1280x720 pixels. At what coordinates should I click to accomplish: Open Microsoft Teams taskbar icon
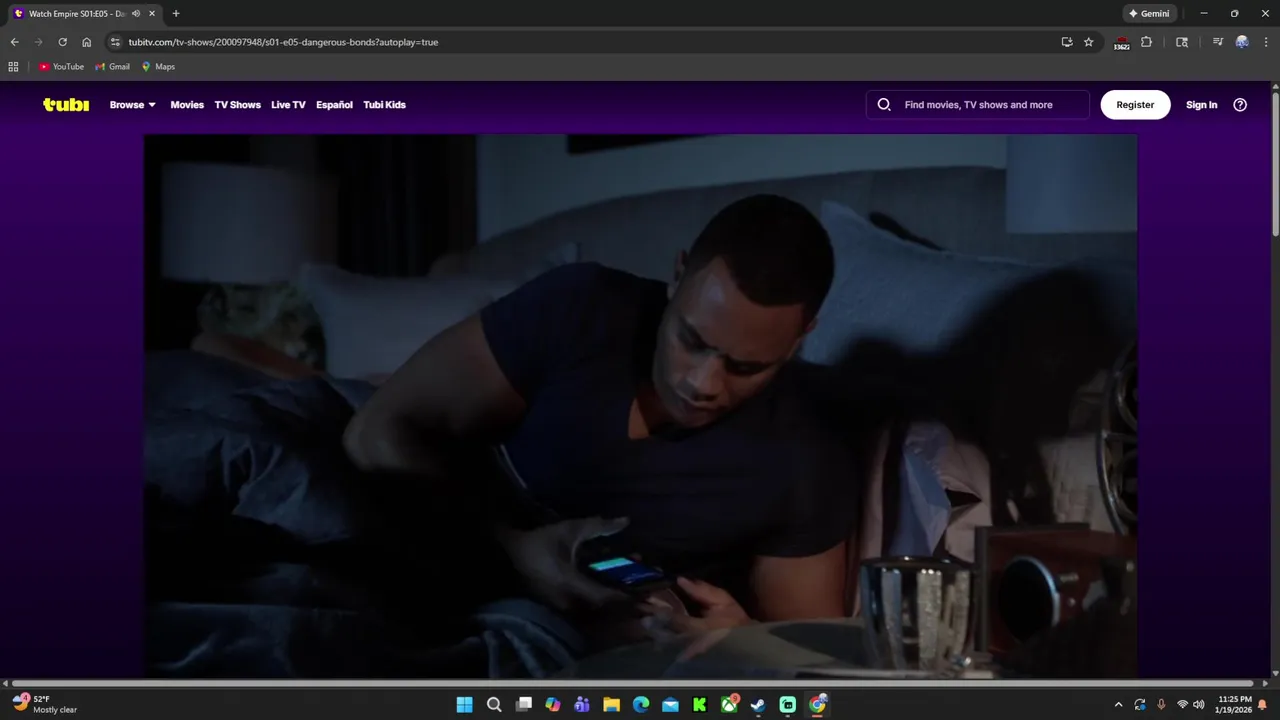point(582,705)
